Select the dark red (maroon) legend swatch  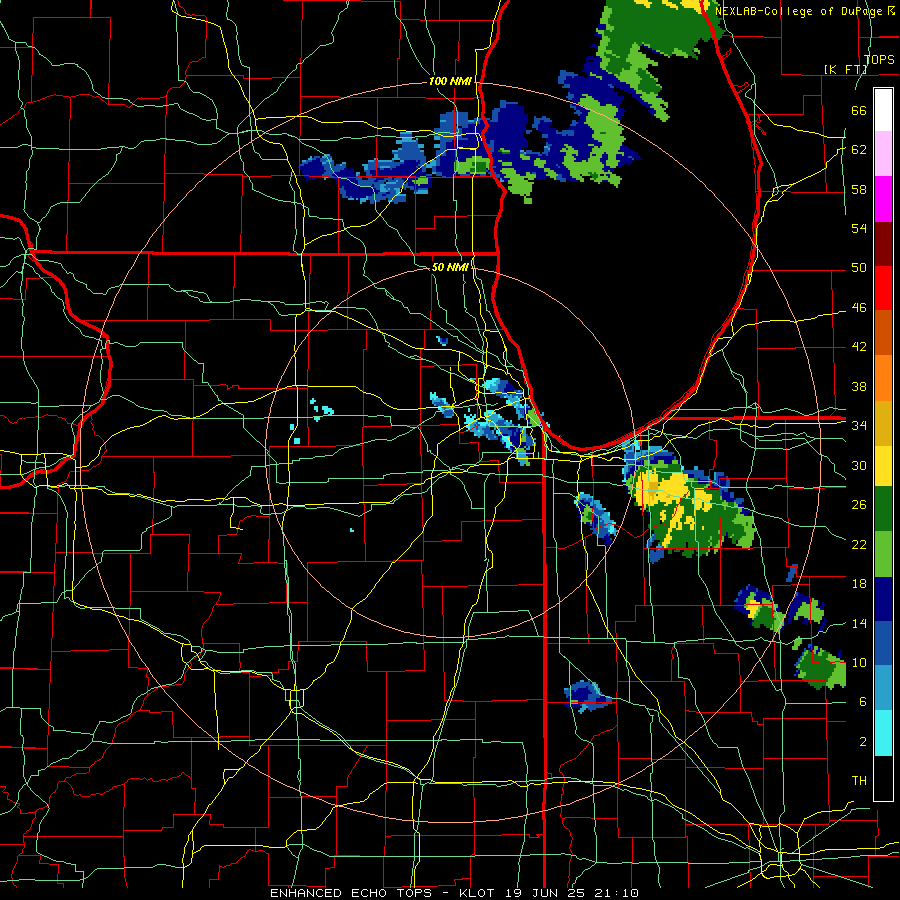tap(883, 243)
